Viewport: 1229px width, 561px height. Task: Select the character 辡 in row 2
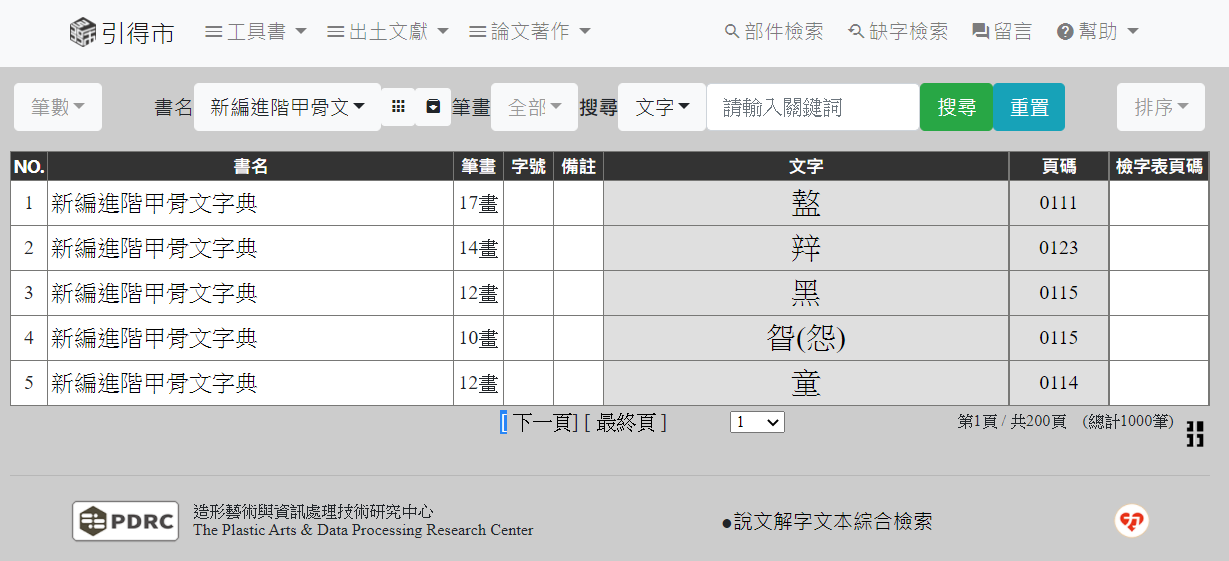click(806, 248)
